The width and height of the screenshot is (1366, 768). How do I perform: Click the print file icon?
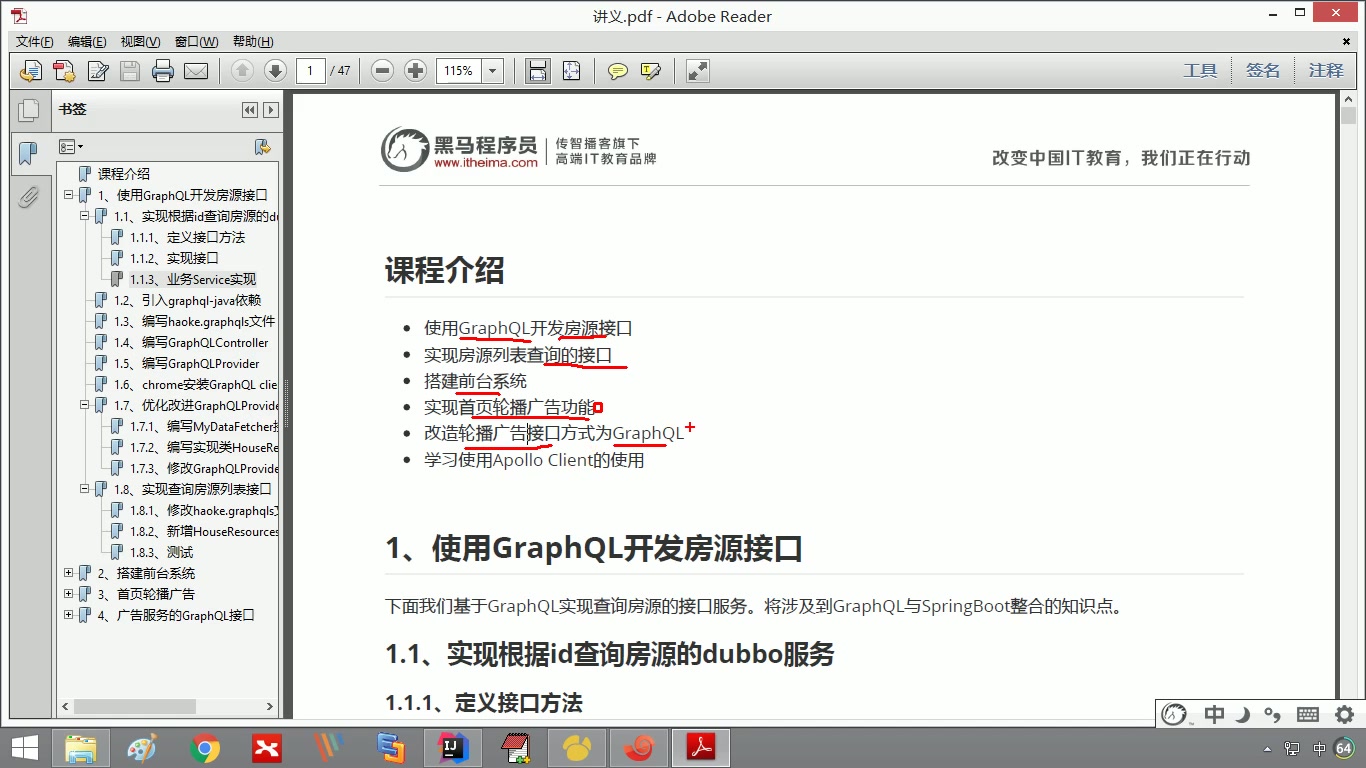tap(163, 71)
